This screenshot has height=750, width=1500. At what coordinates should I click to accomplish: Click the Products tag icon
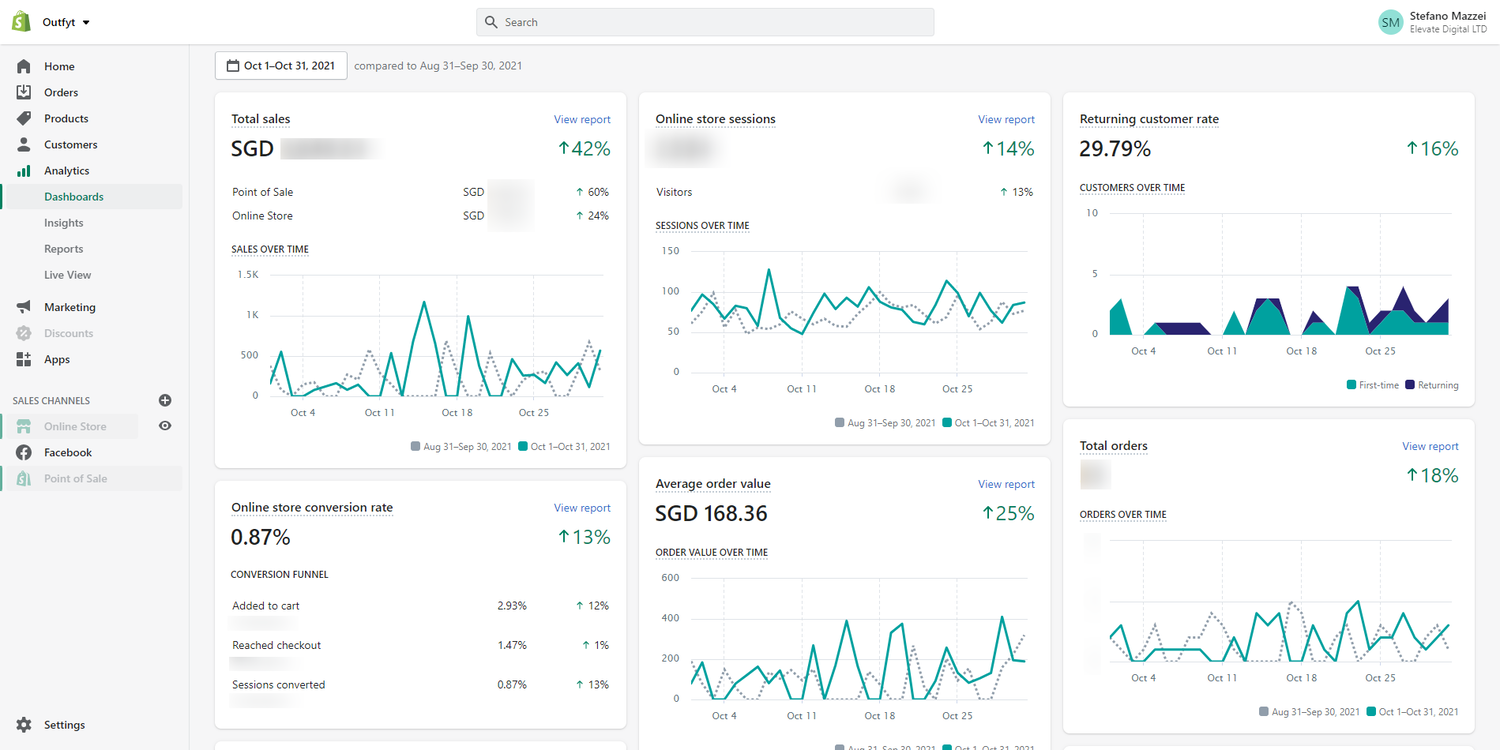tap(24, 118)
